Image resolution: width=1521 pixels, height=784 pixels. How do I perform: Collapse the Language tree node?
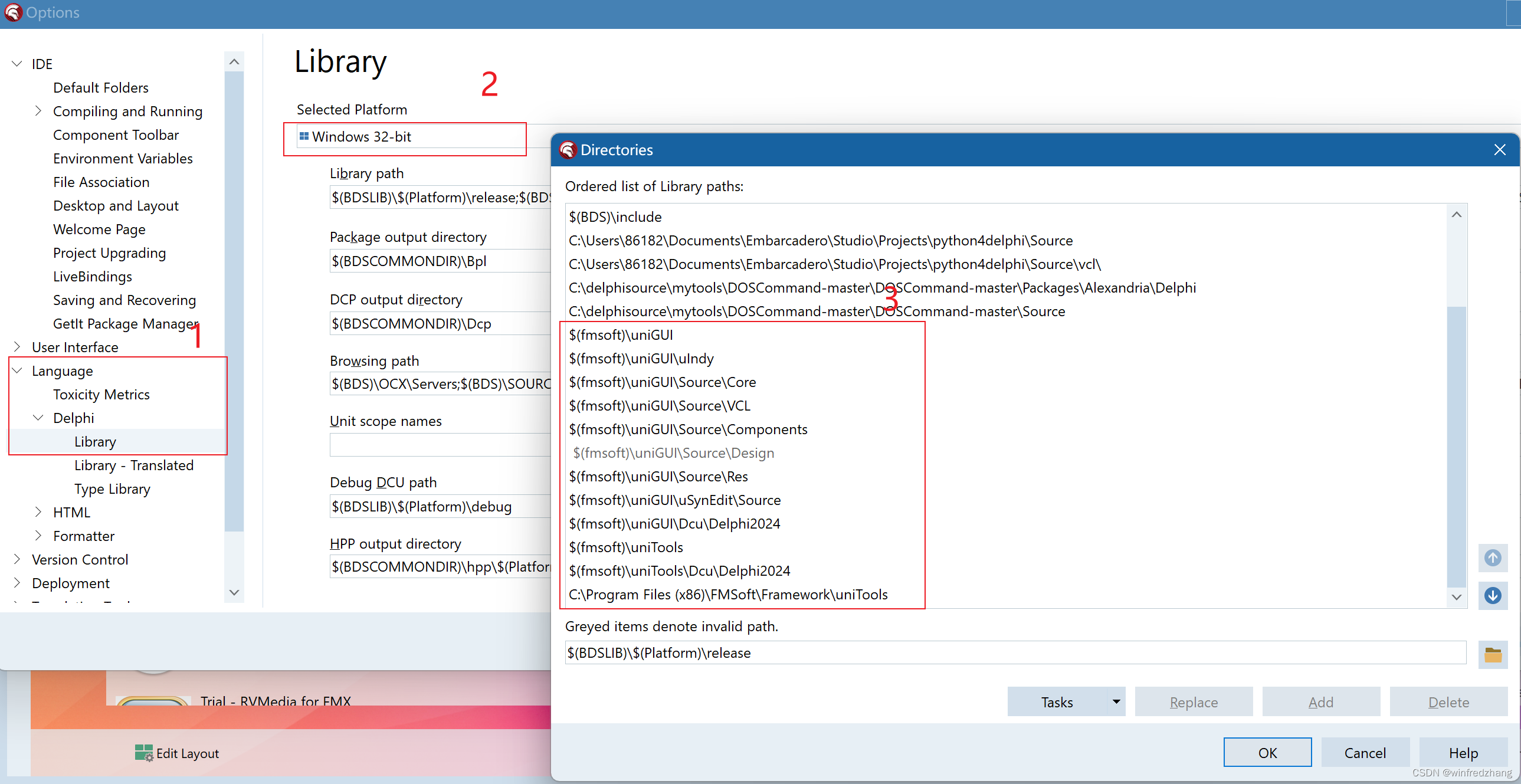[x=17, y=370]
